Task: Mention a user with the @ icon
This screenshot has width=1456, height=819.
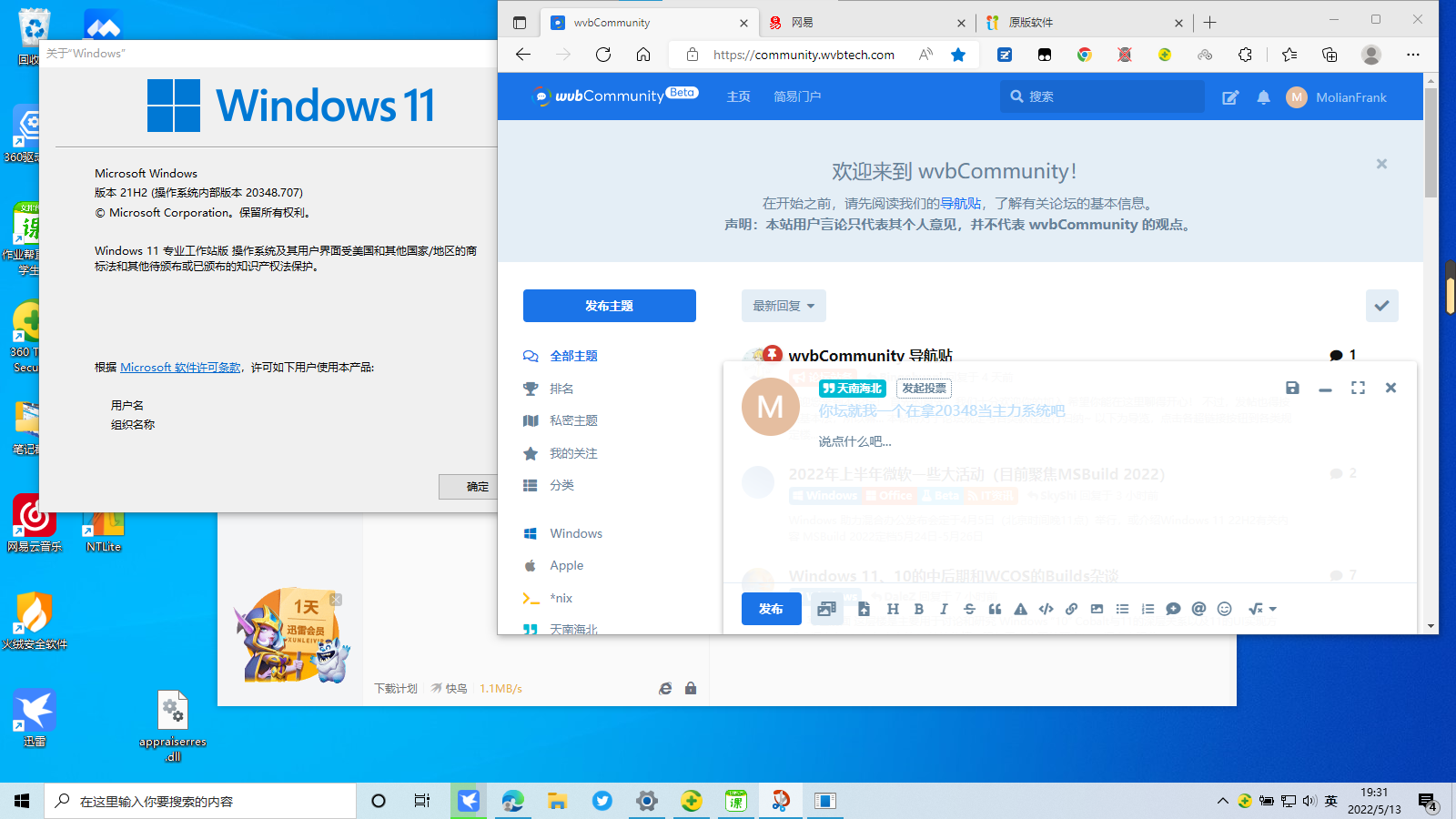Action: click(1198, 609)
